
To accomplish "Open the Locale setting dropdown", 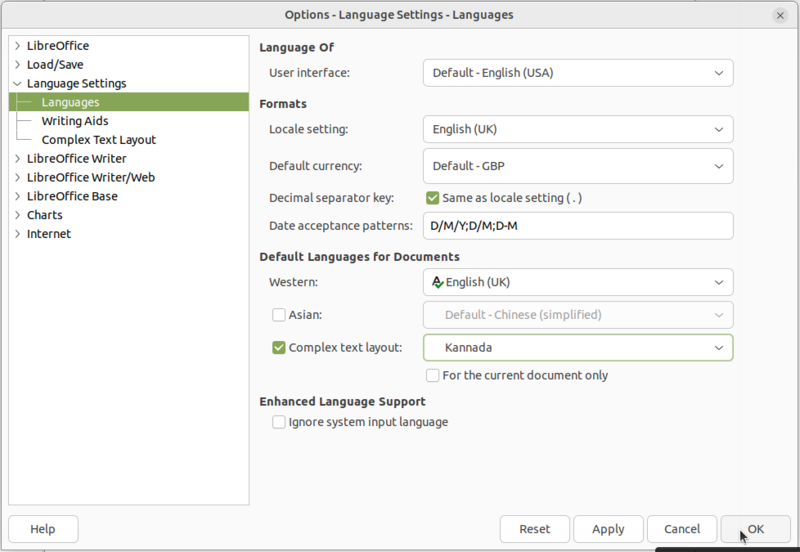I will click(578, 130).
